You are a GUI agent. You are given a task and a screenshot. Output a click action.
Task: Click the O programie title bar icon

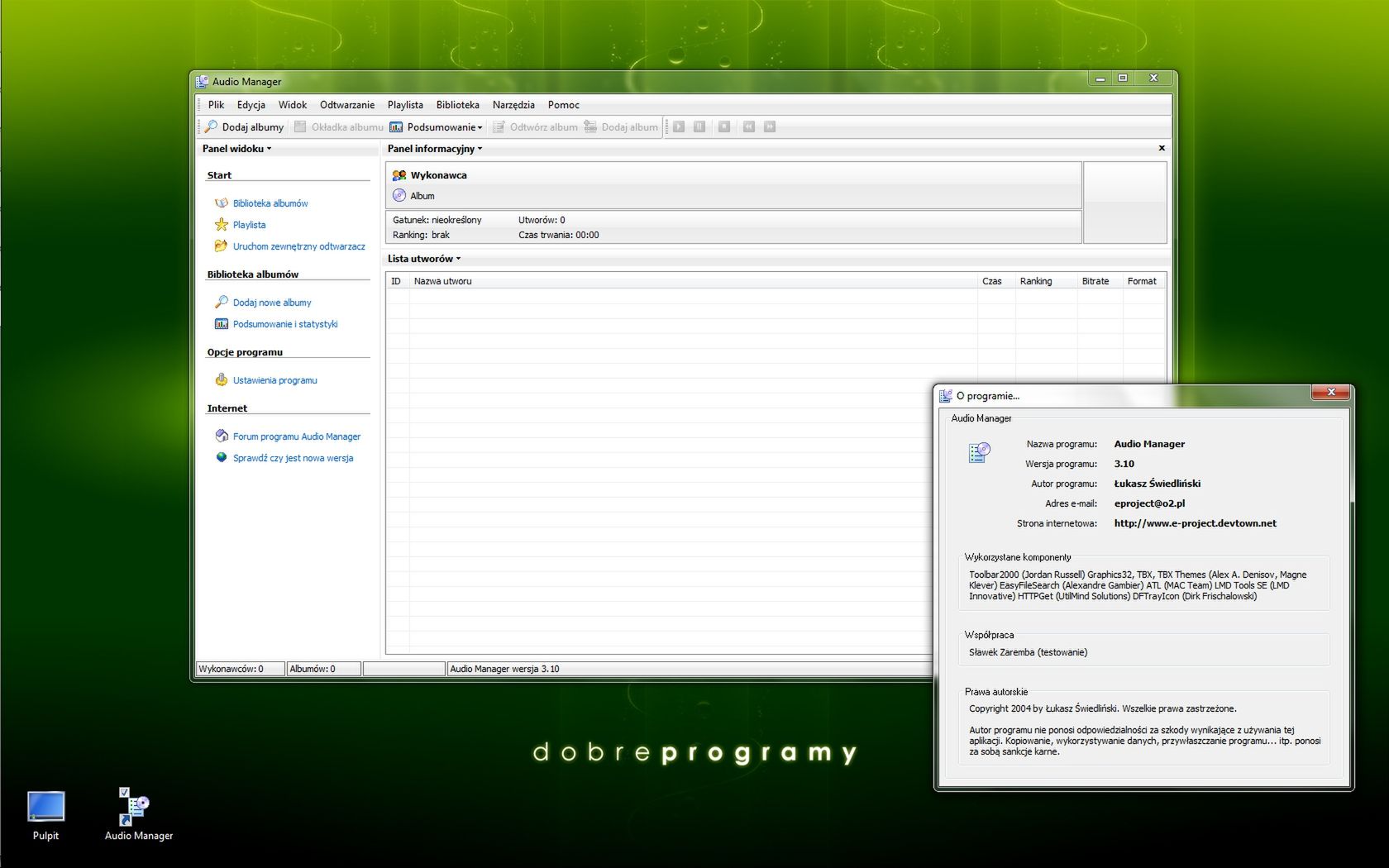946,396
